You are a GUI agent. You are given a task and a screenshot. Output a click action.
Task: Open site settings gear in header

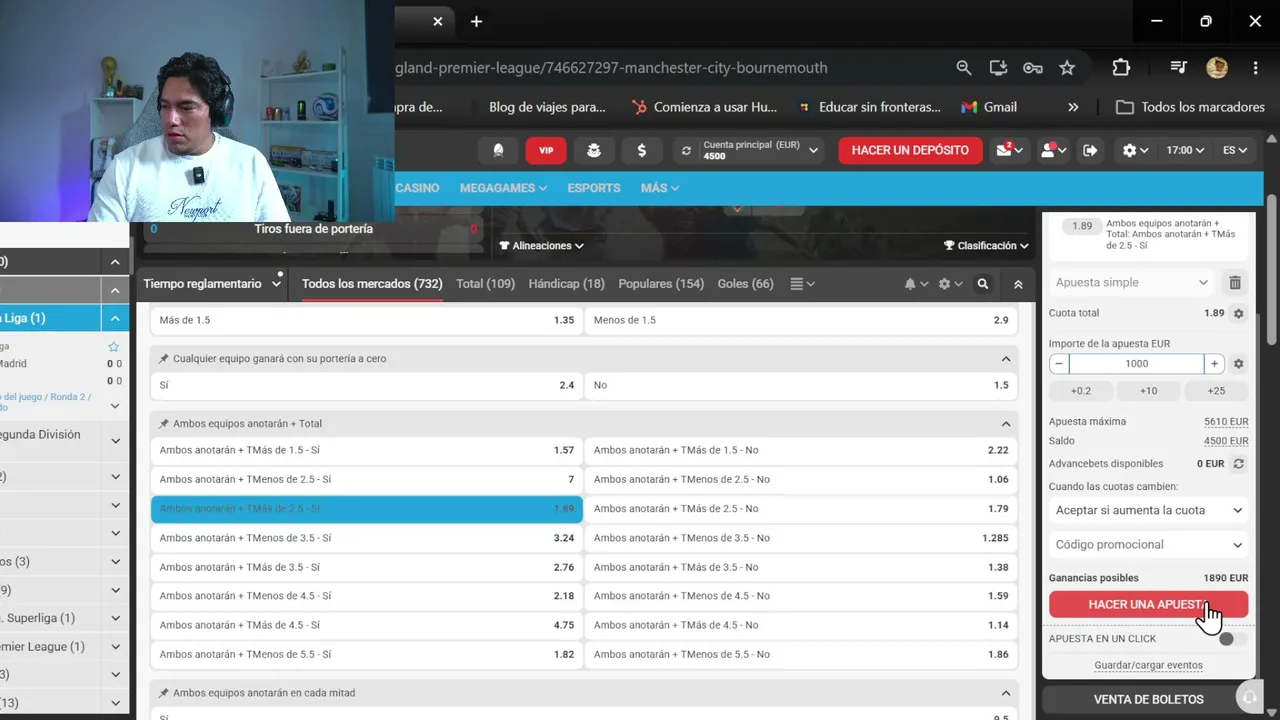1135,150
